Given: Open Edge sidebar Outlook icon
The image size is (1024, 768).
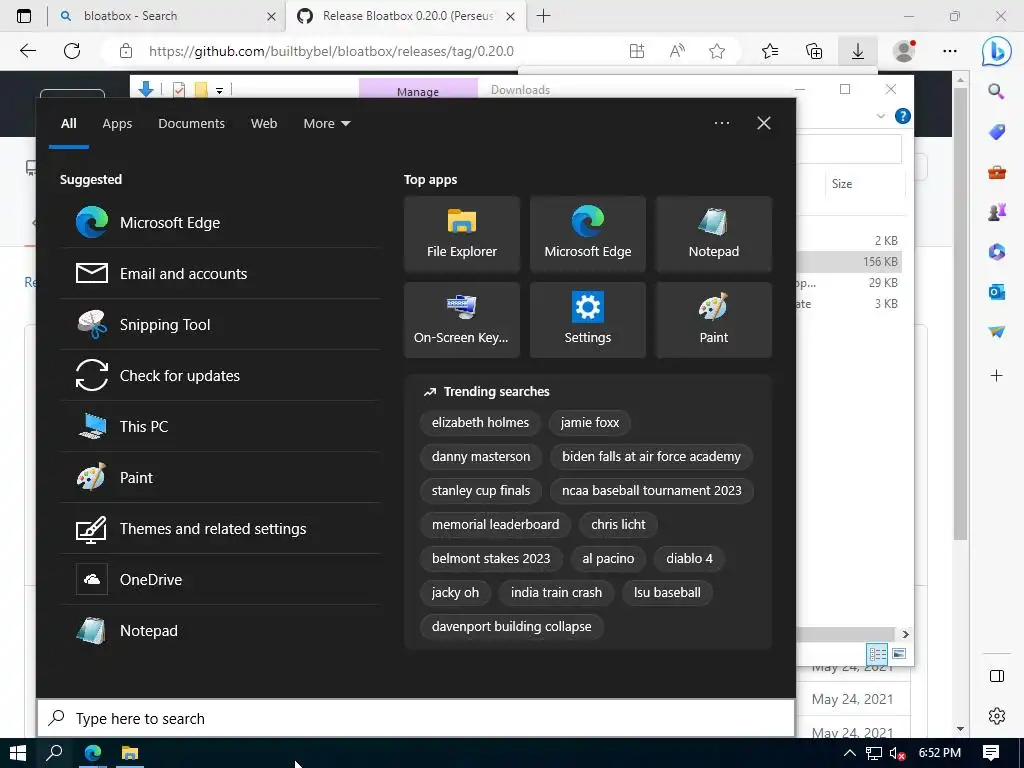Looking at the screenshot, I should [x=997, y=292].
